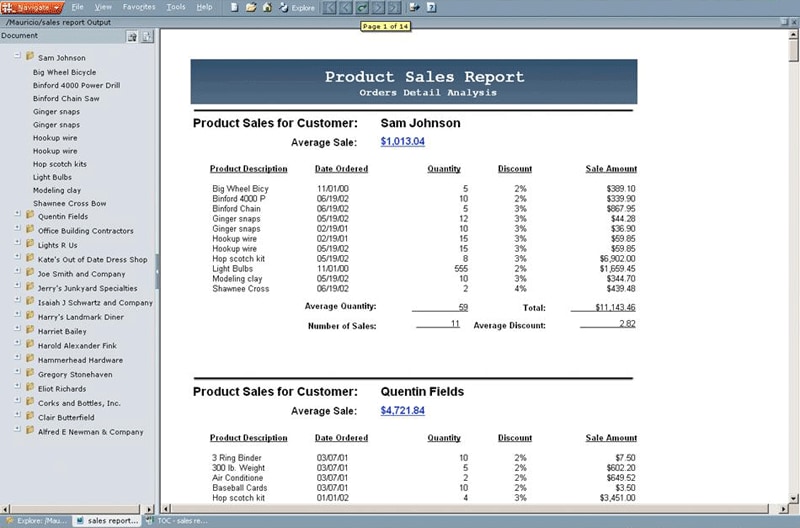Expand Alfred E Newman & Company node
800x528 pixels.
(17, 429)
